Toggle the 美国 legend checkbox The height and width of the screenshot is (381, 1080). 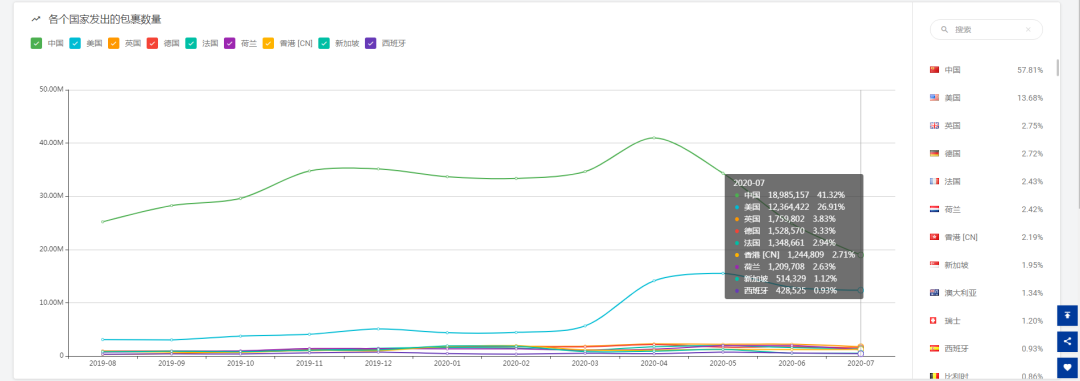tap(75, 43)
